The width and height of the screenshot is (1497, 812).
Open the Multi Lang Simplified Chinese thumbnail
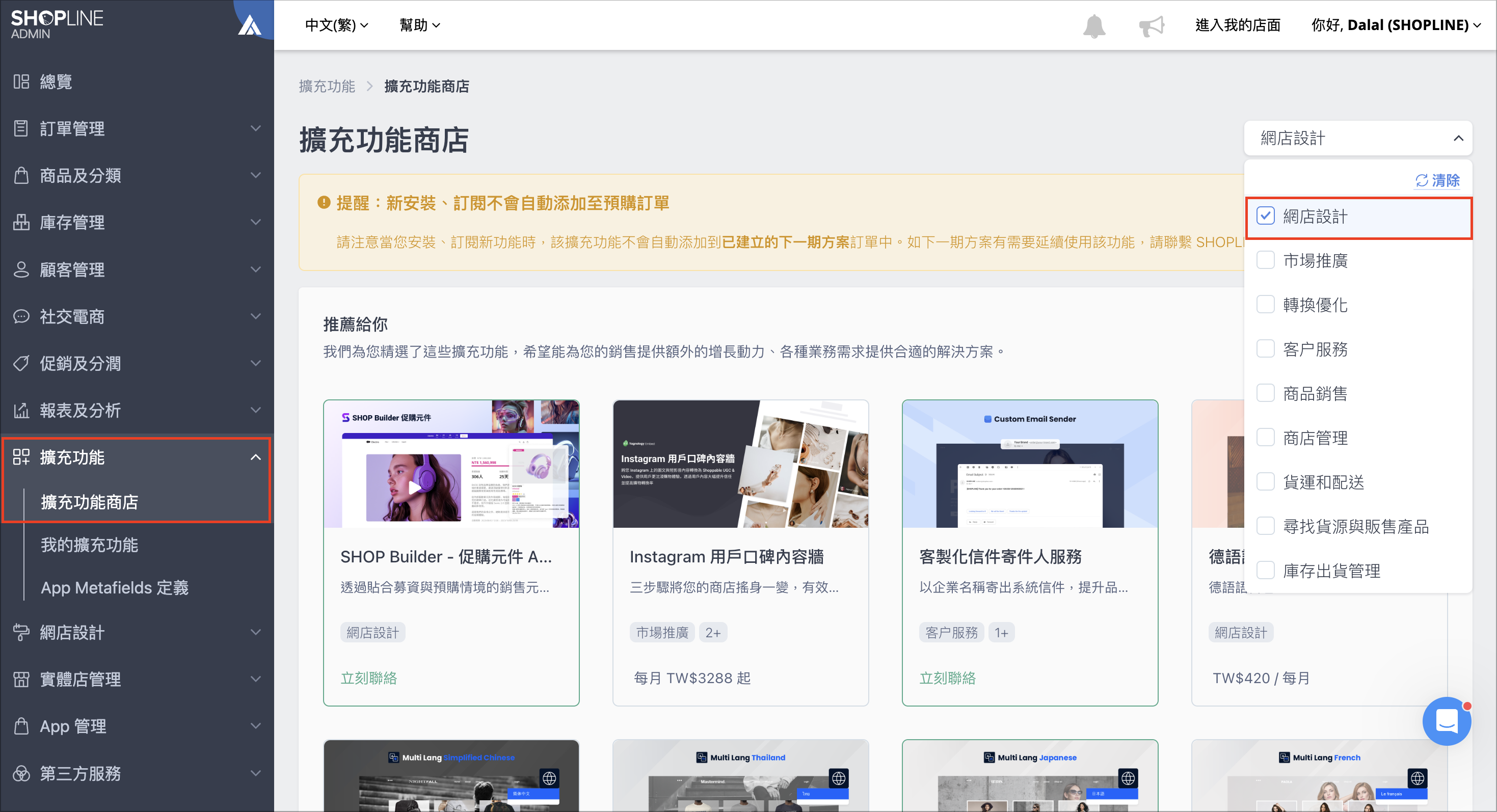point(451,775)
